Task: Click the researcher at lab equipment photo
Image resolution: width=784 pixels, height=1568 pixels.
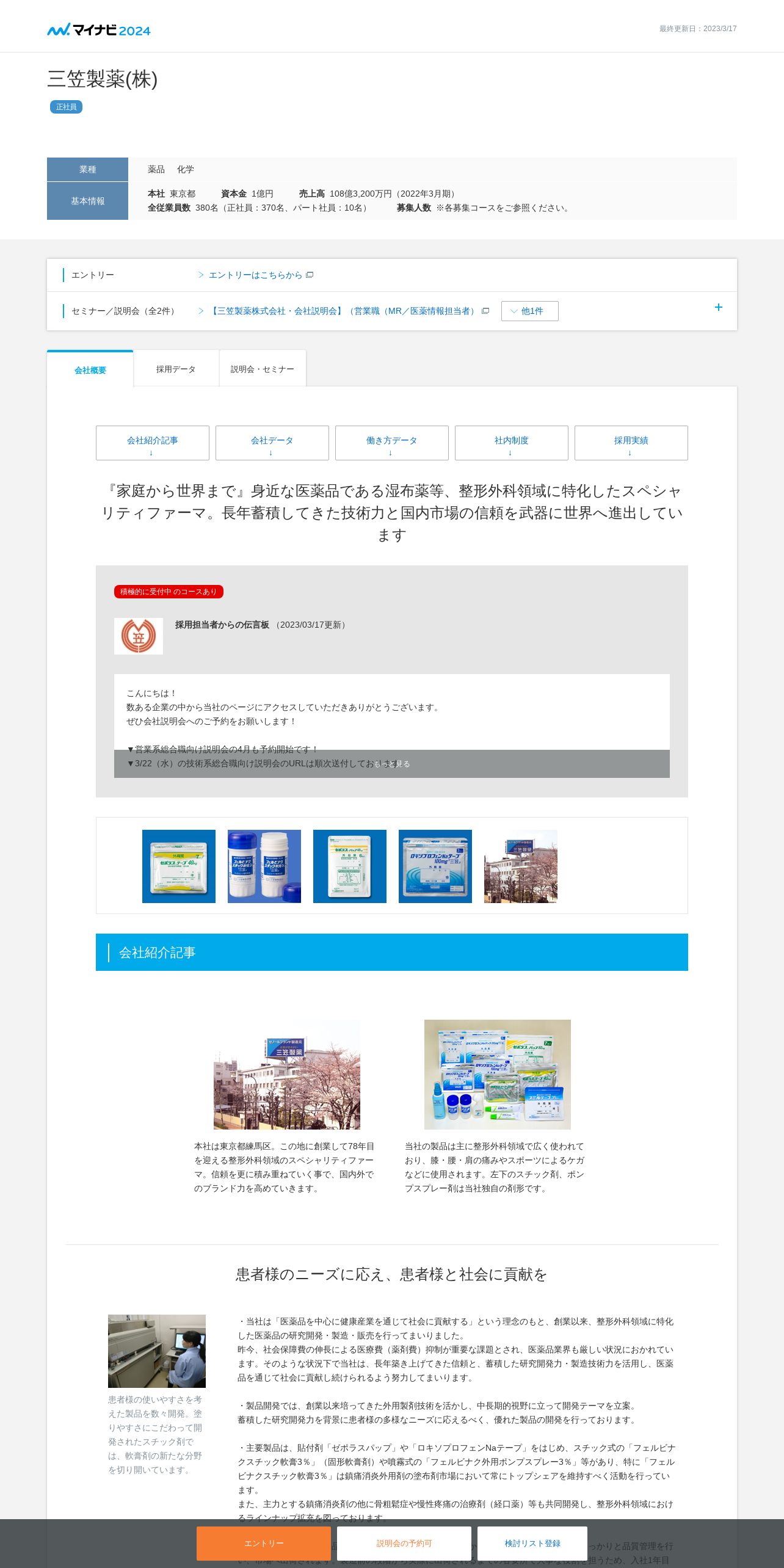Action: [x=157, y=1351]
